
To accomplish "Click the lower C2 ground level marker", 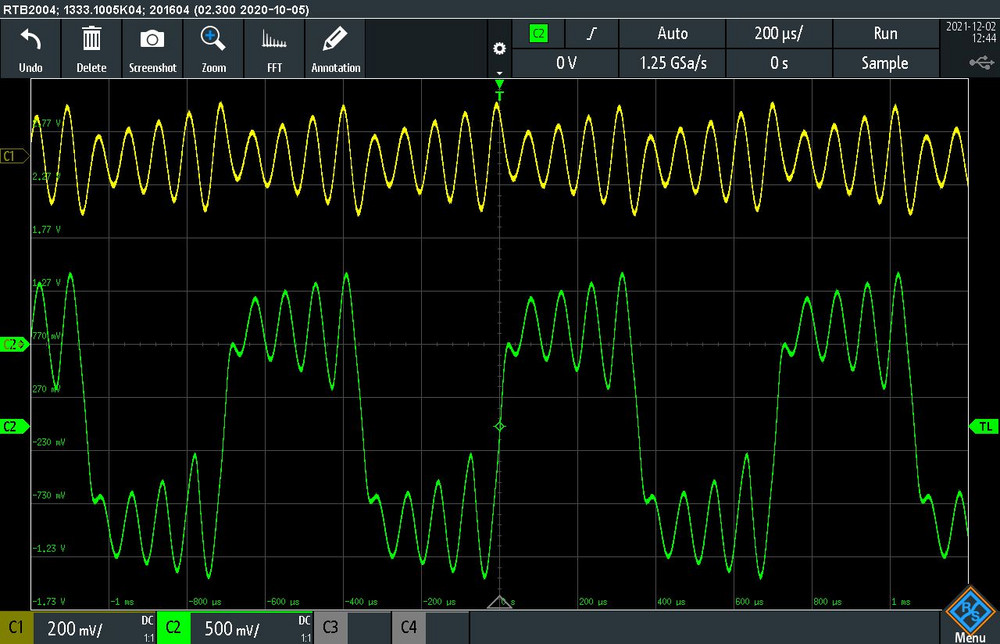I will 14,427.
